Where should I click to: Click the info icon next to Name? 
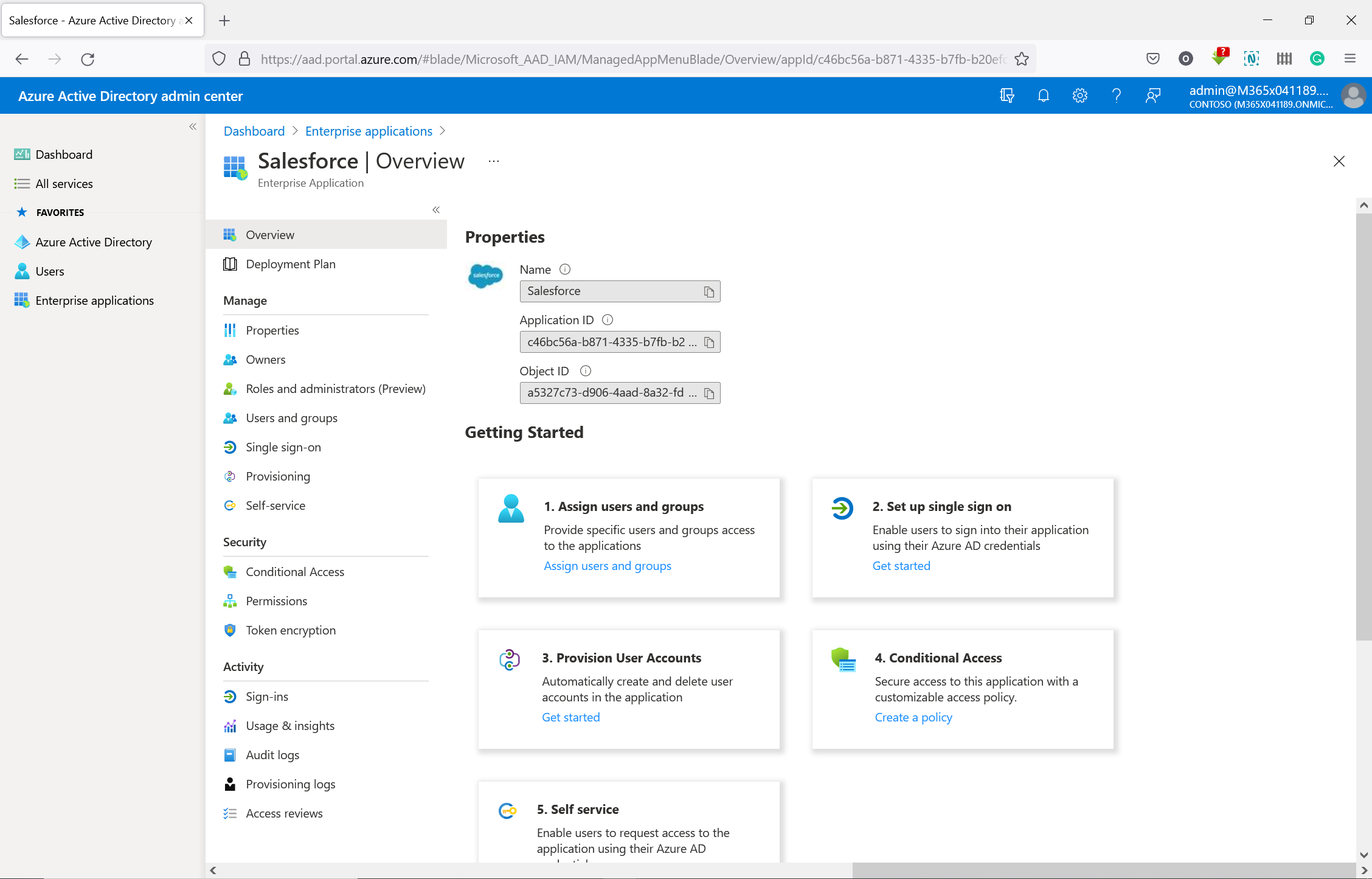[565, 269]
